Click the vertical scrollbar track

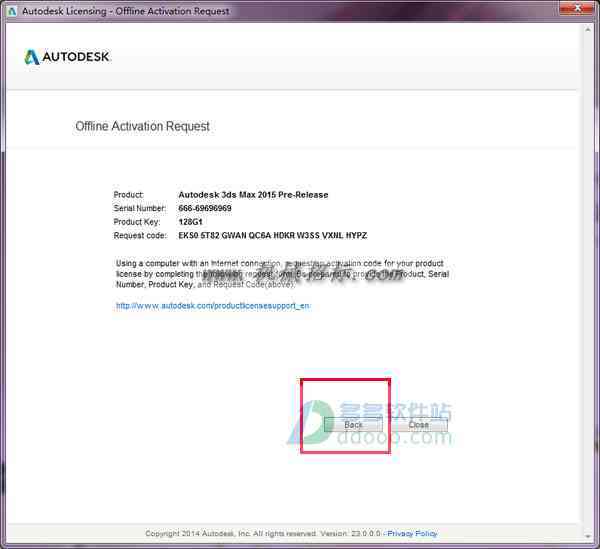588,283
